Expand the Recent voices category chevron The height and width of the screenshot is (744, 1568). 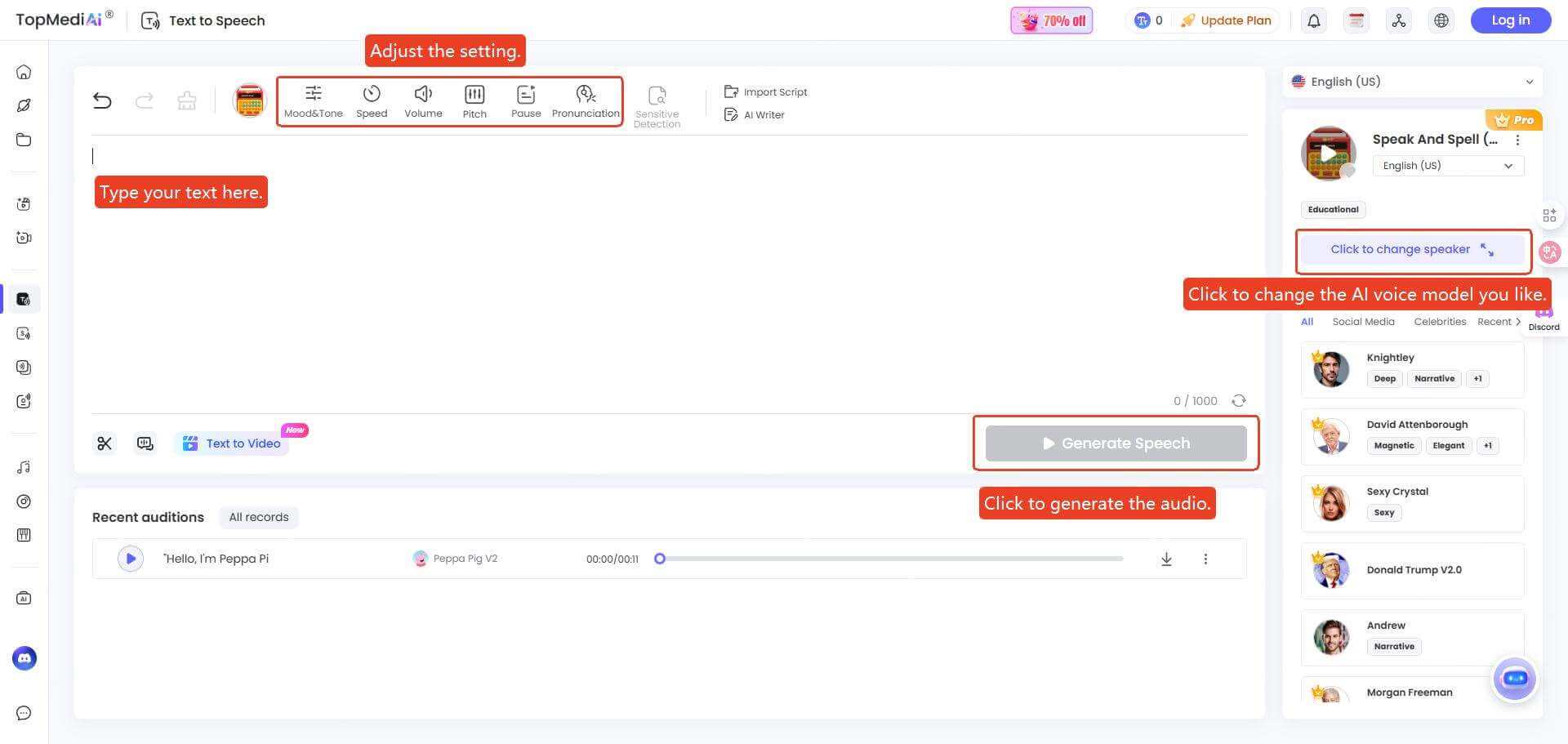point(1518,321)
